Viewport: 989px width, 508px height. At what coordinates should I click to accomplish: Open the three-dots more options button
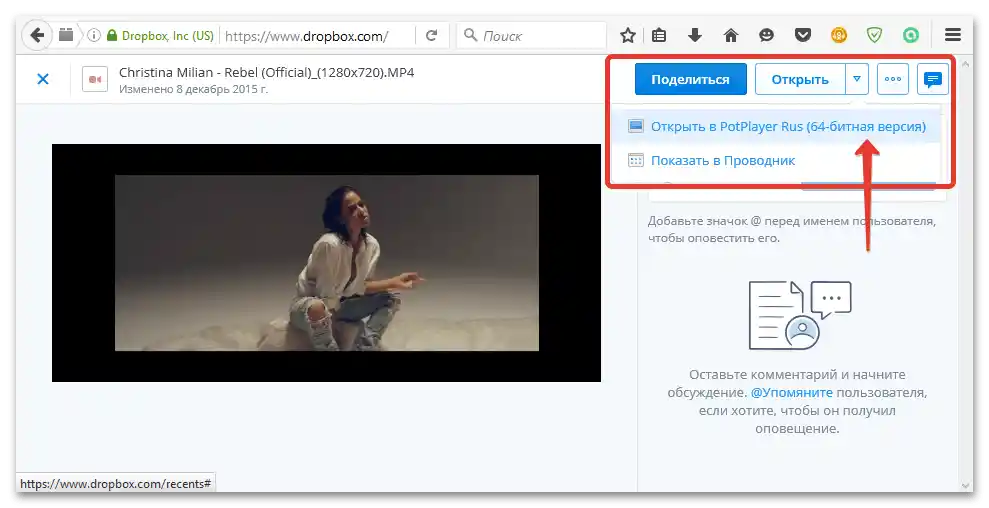pos(892,80)
